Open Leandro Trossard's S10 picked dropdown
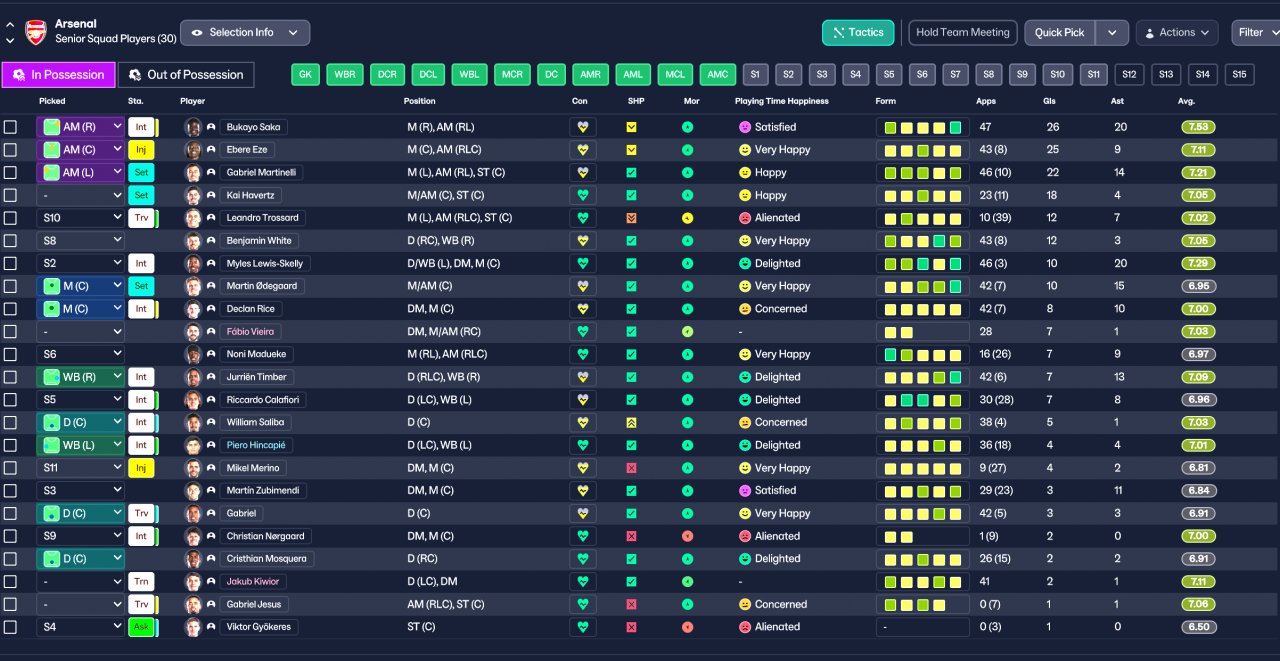The width and height of the screenshot is (1280, 661). pyautogui.click(x=80, y=218)
